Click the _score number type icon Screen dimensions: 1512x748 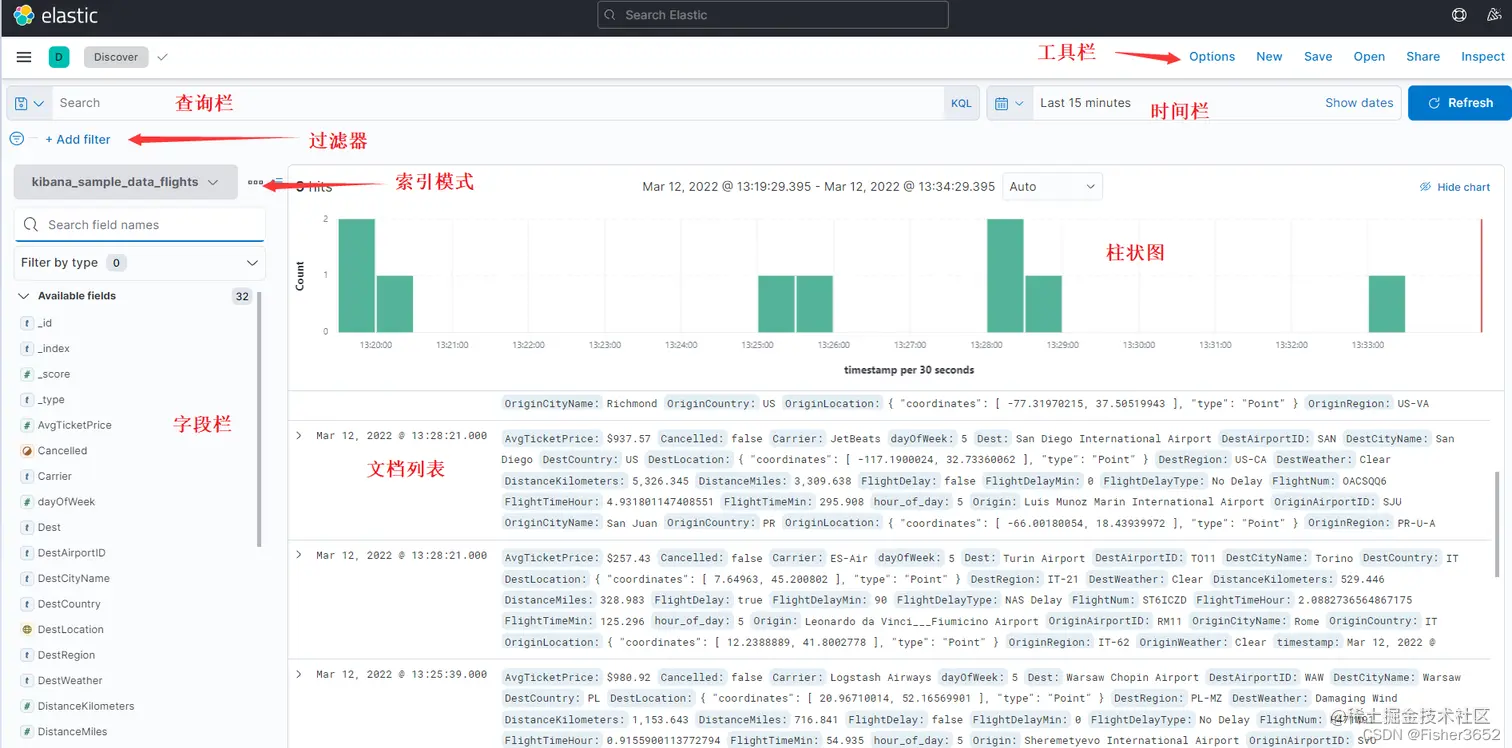click(27, 374)
